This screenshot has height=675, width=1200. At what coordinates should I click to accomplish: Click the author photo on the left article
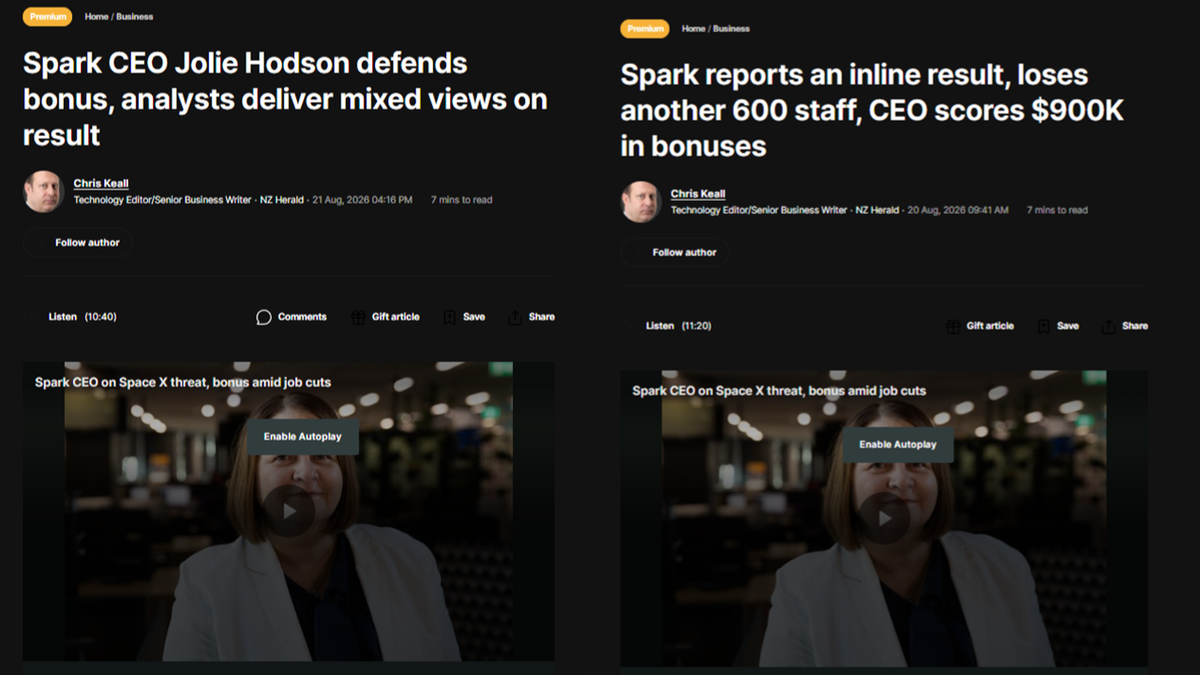[x=44, y=191]
